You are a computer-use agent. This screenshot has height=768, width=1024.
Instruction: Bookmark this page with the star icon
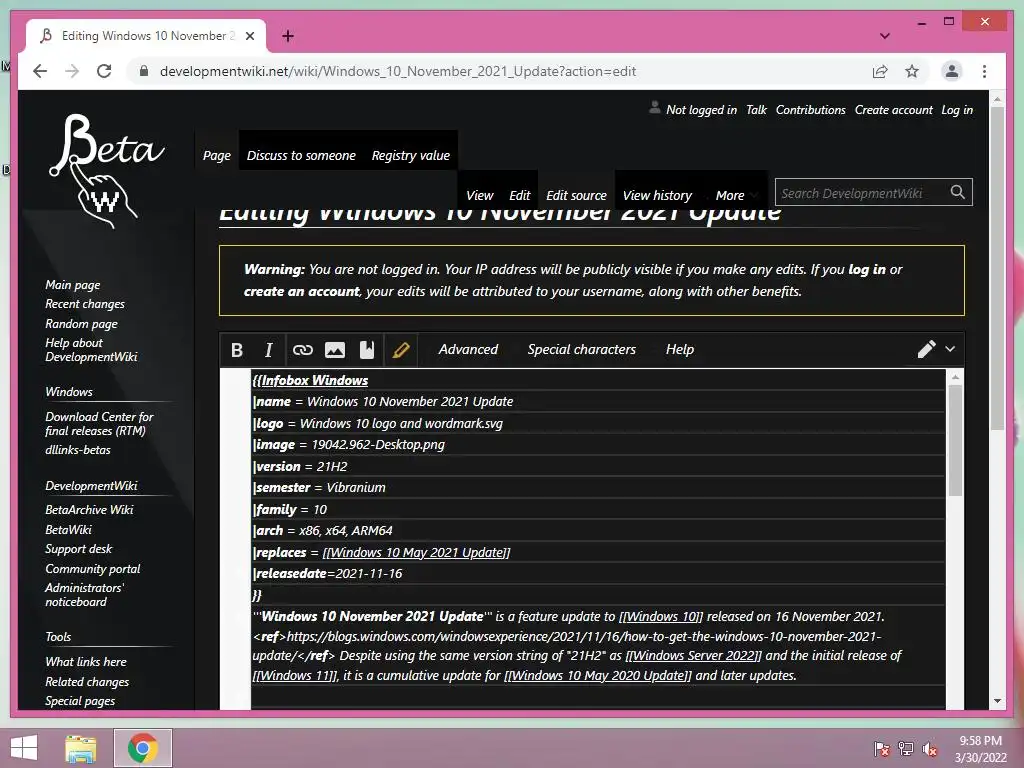(x=912, y=71)
